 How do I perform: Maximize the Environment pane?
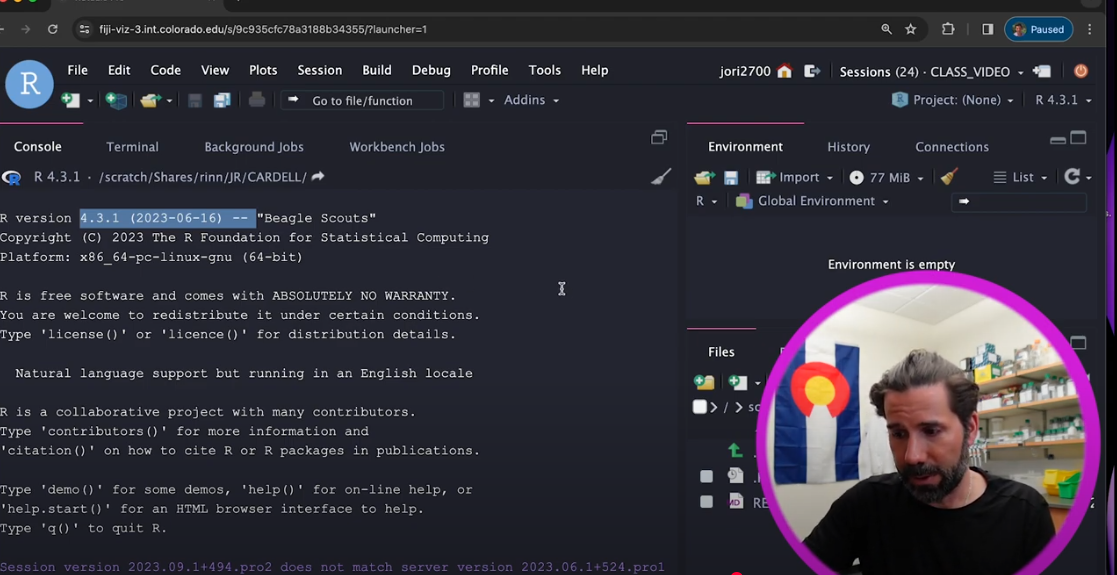point(1079,138)
